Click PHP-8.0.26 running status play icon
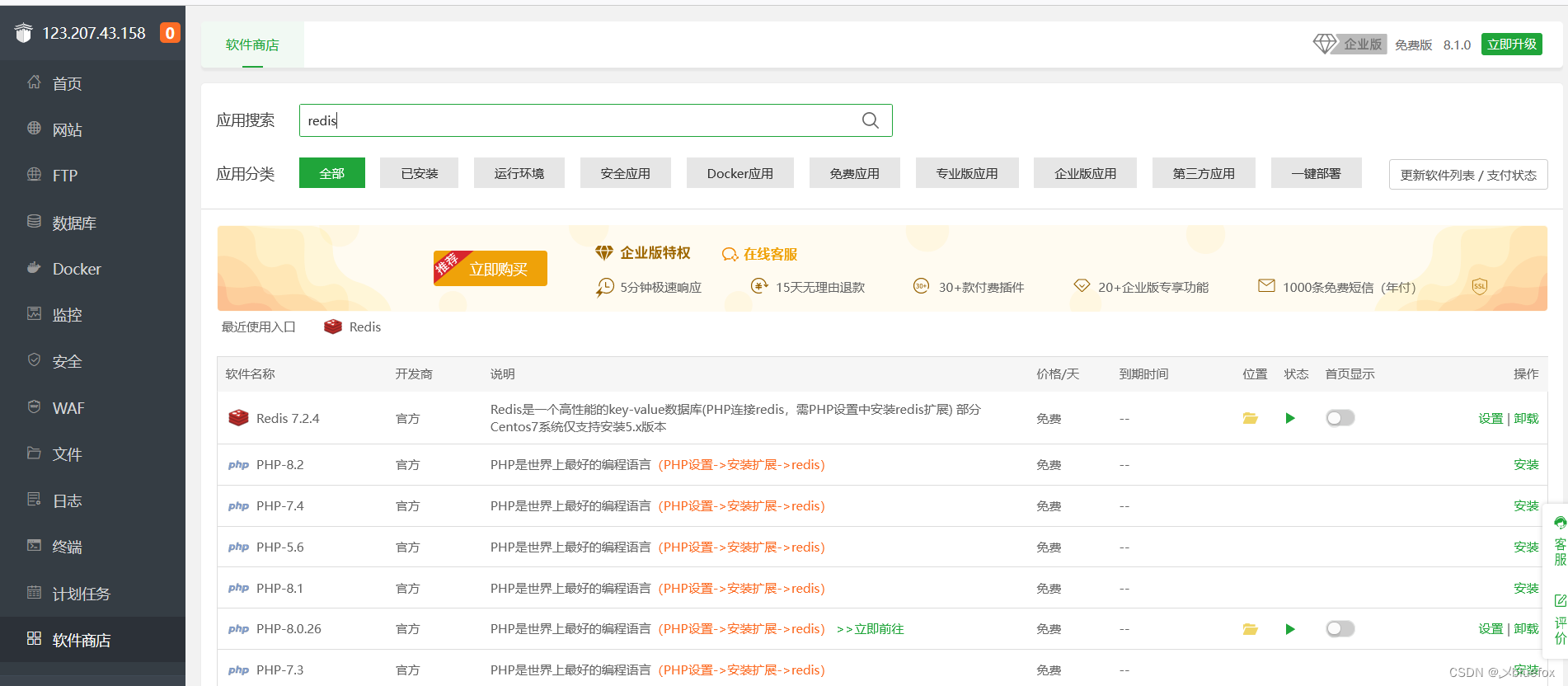 [x=1290, y=629]
